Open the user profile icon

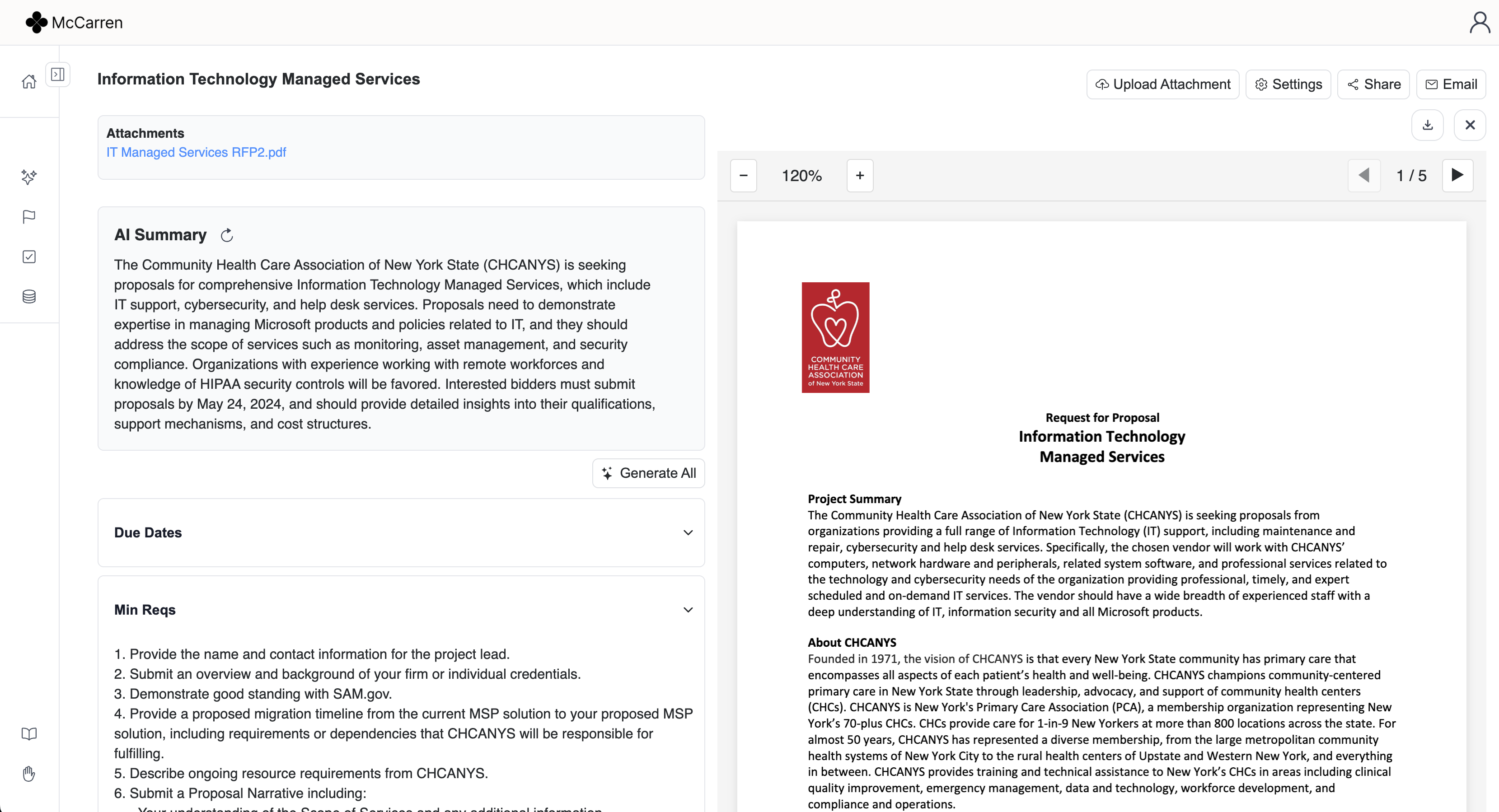pos(1479,23)
